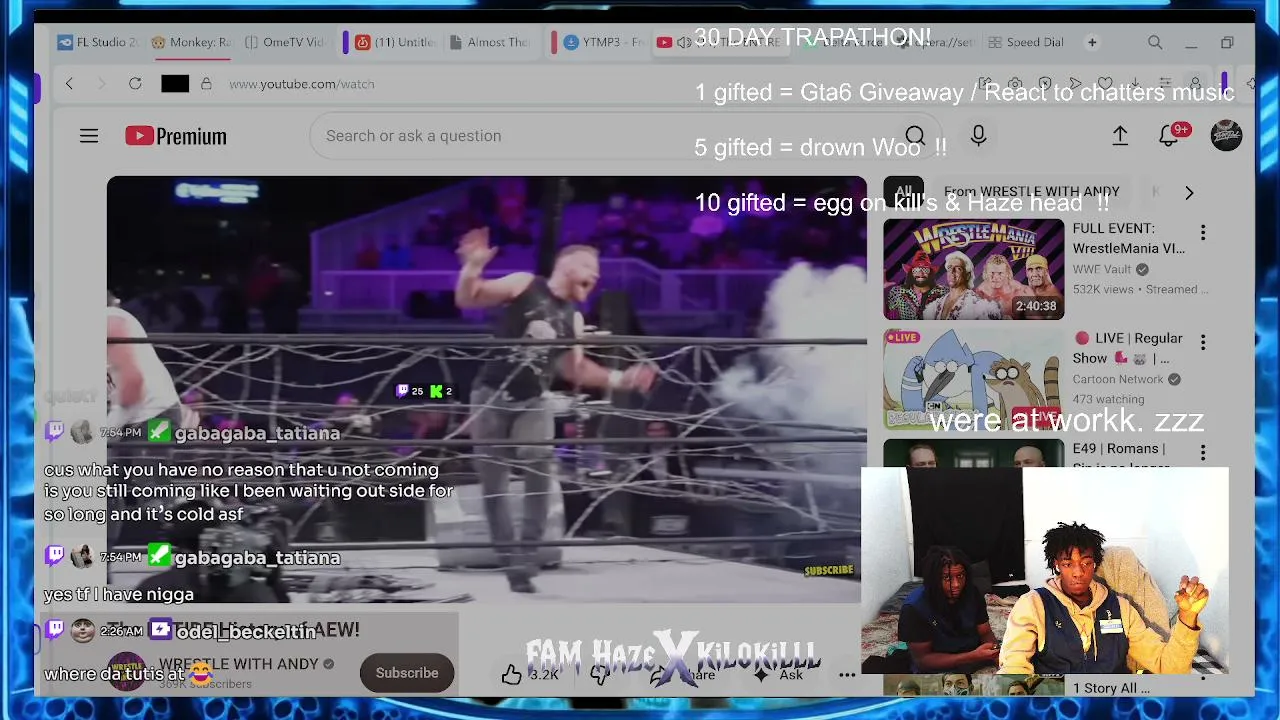This screenshot has width=1280, height=720.
Task: Open WRESTLE WITH ANDY channel name link
Action: (x=238, y=664)
